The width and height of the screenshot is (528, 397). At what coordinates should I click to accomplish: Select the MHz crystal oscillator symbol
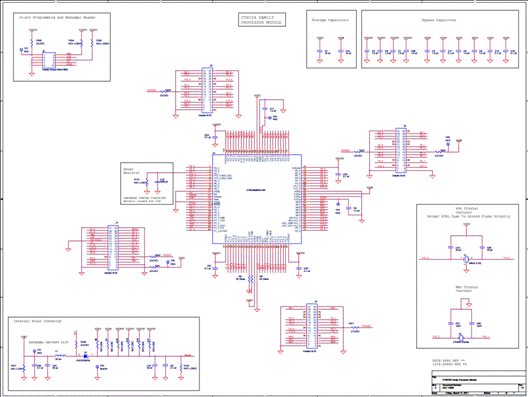click(x=461, y=337)
